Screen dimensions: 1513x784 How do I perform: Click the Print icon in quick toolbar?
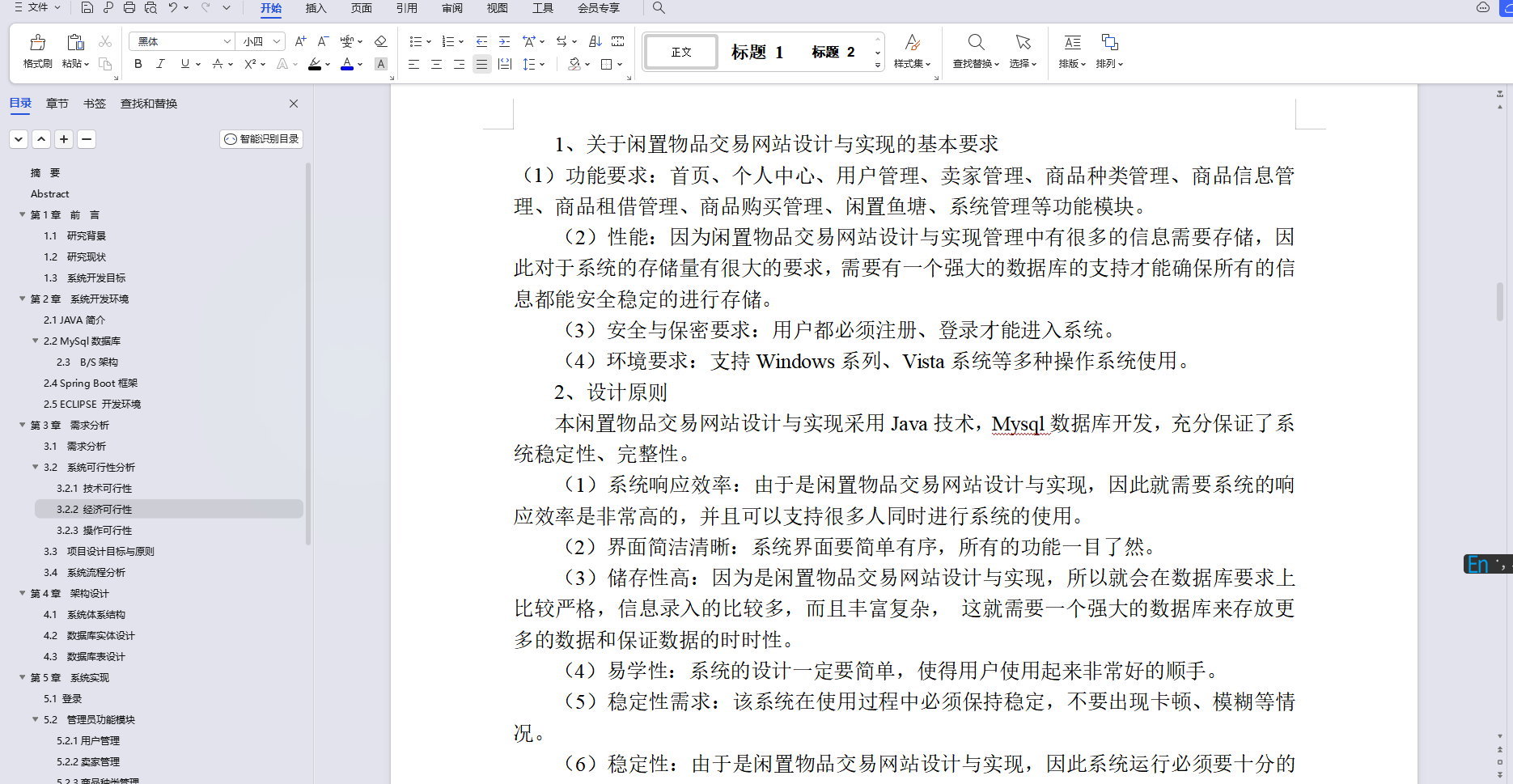coord(129,8)
